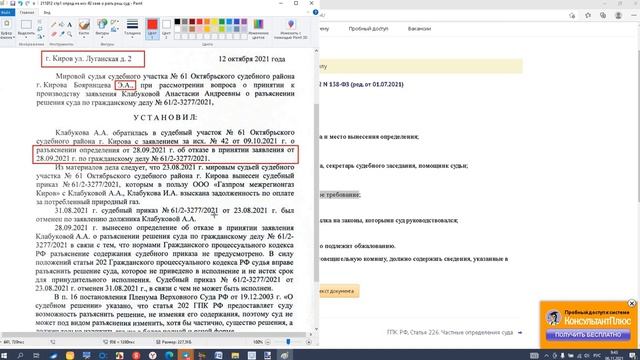Open the File (Файл) menu in Paint
Screen dimensions: 640x360
pyautogui.click(x=7, y=12)
